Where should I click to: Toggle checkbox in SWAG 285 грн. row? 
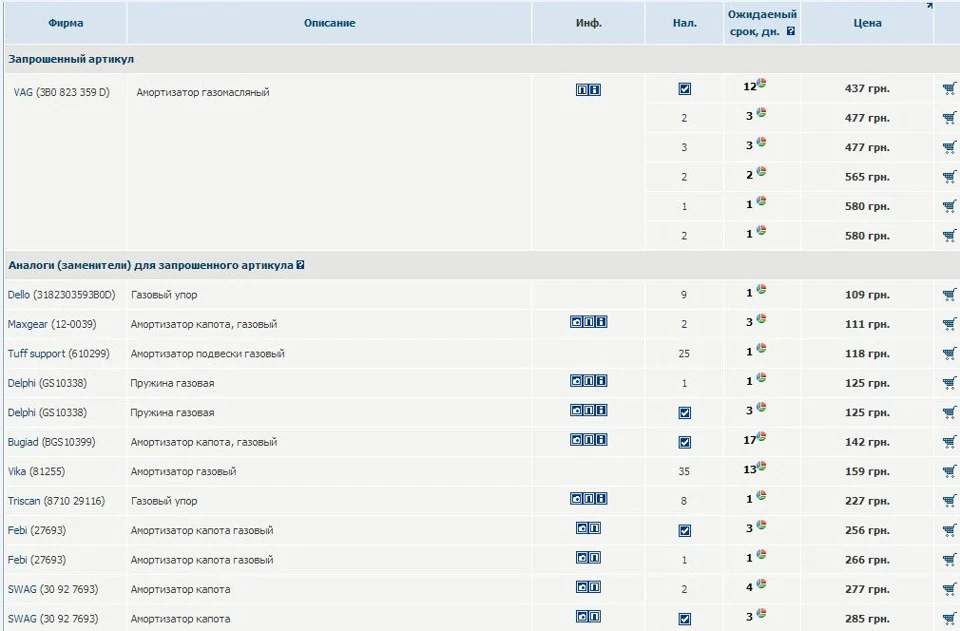(684, 619)
